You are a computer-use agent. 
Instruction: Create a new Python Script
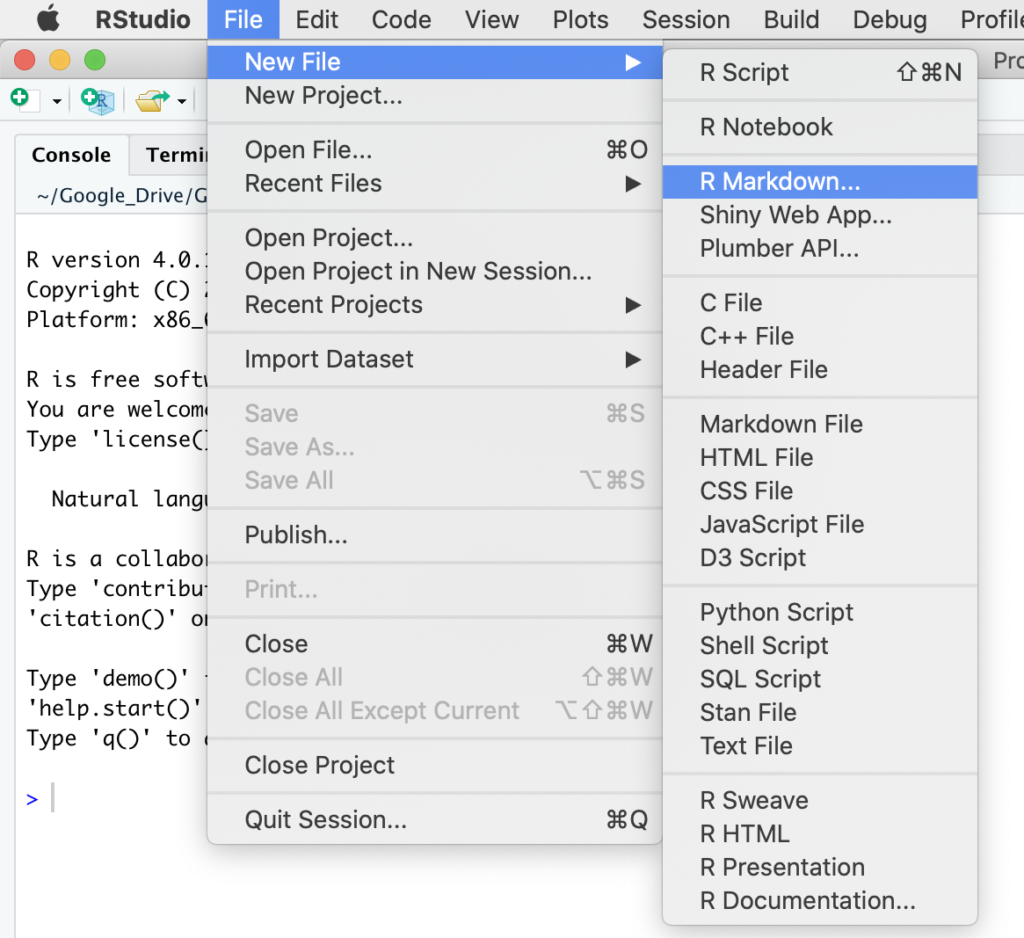click(820, 613)
